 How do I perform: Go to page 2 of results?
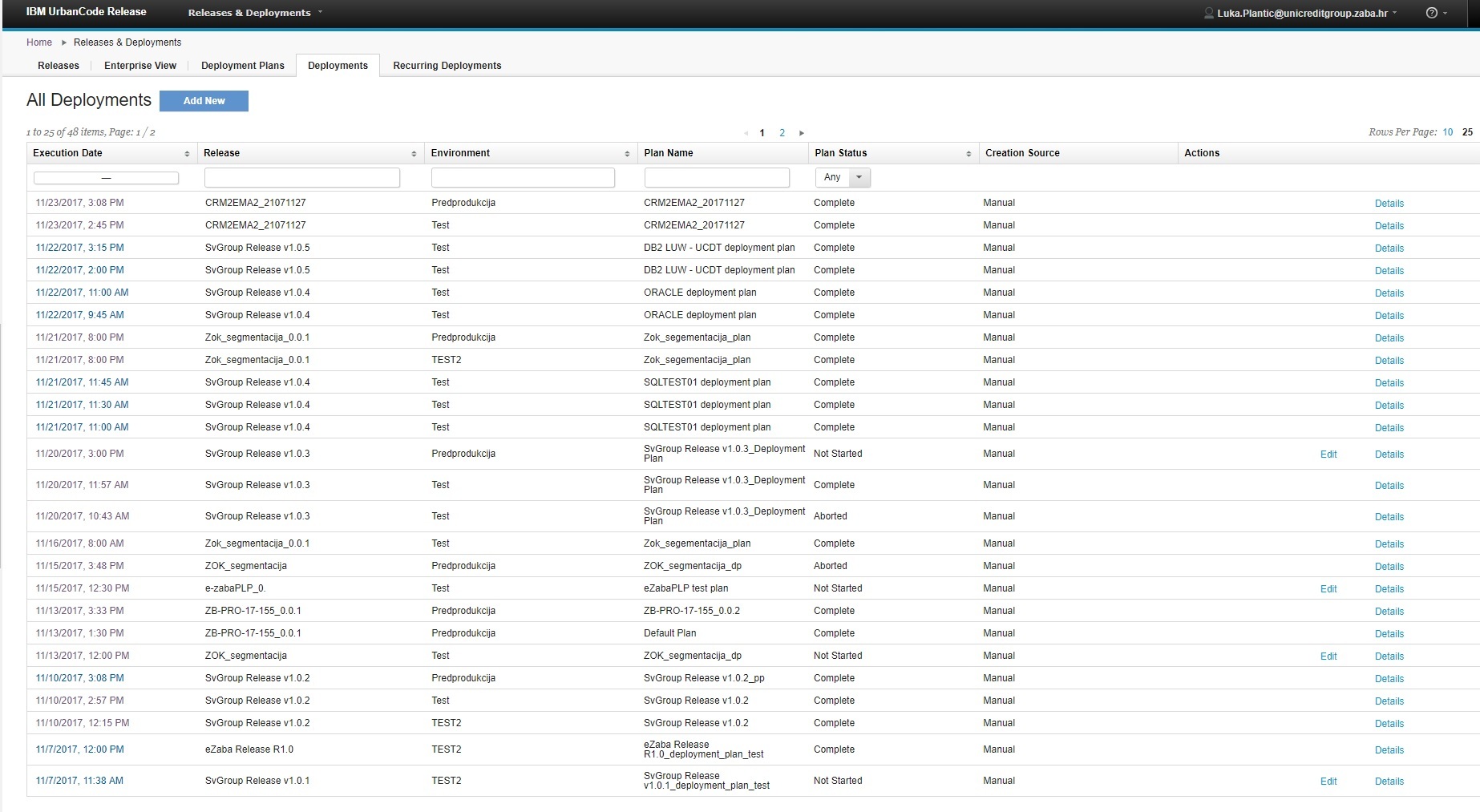[782, 133]
